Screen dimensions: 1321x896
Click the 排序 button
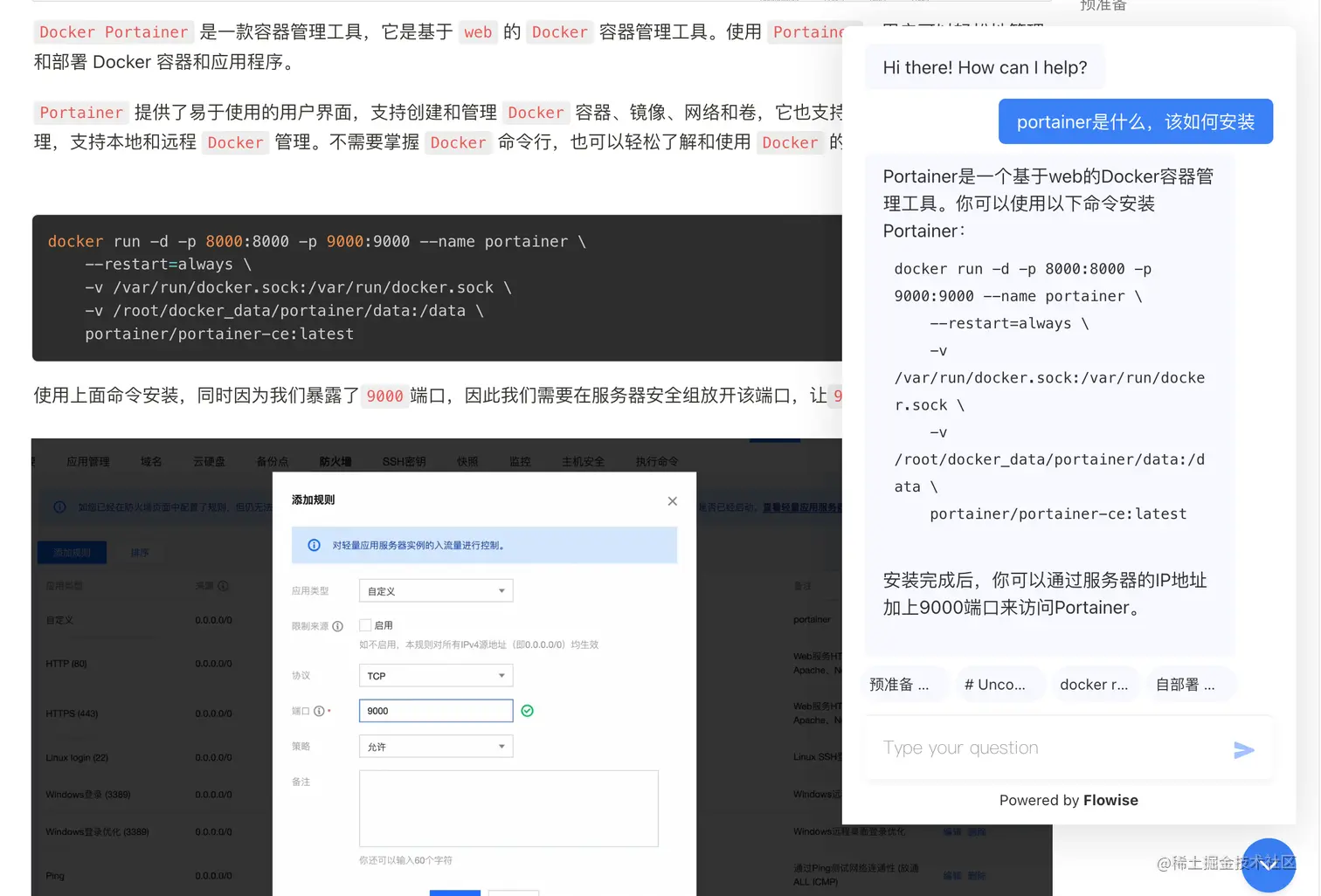(x=139, y=552)
